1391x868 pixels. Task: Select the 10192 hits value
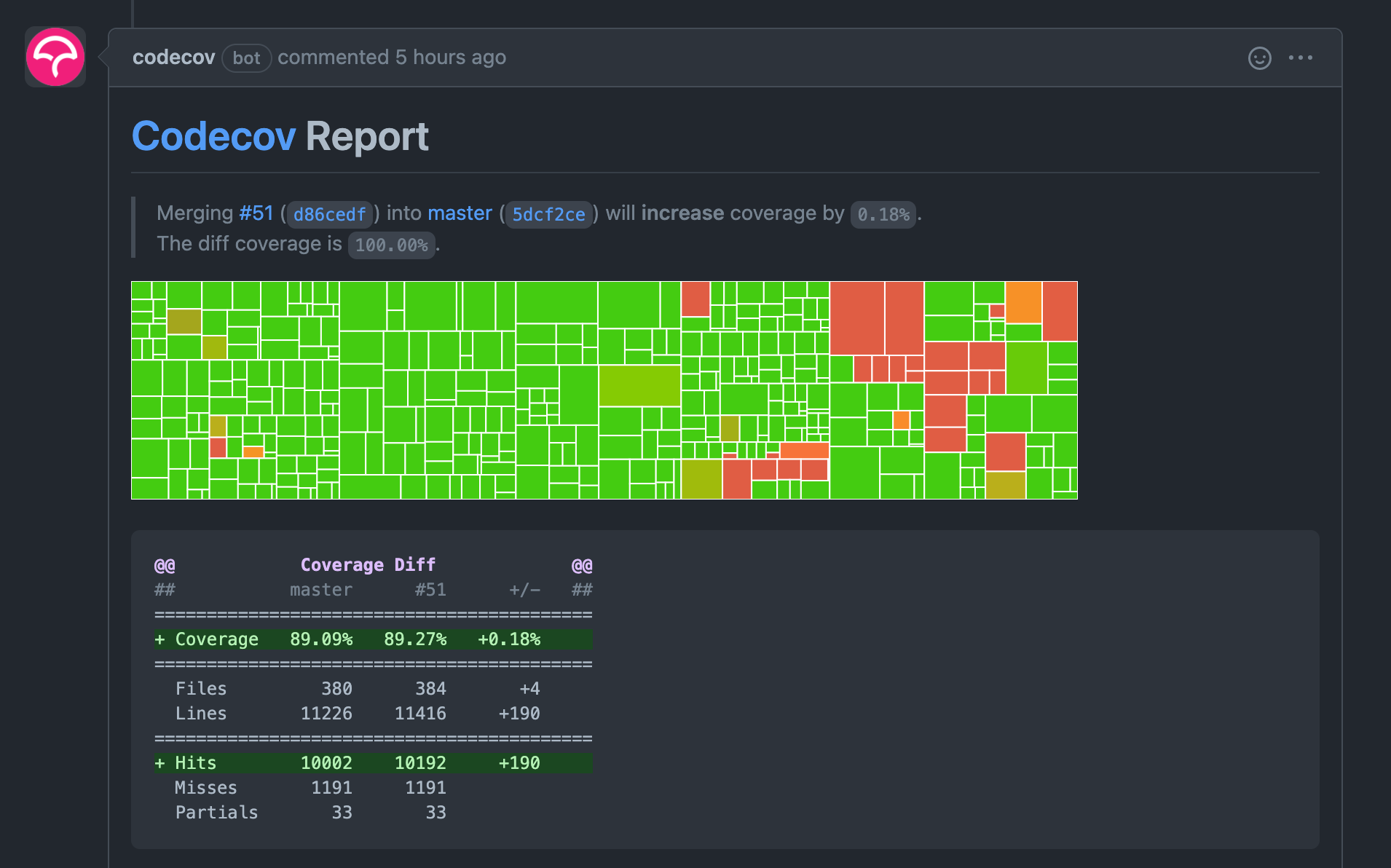(420, 763)
